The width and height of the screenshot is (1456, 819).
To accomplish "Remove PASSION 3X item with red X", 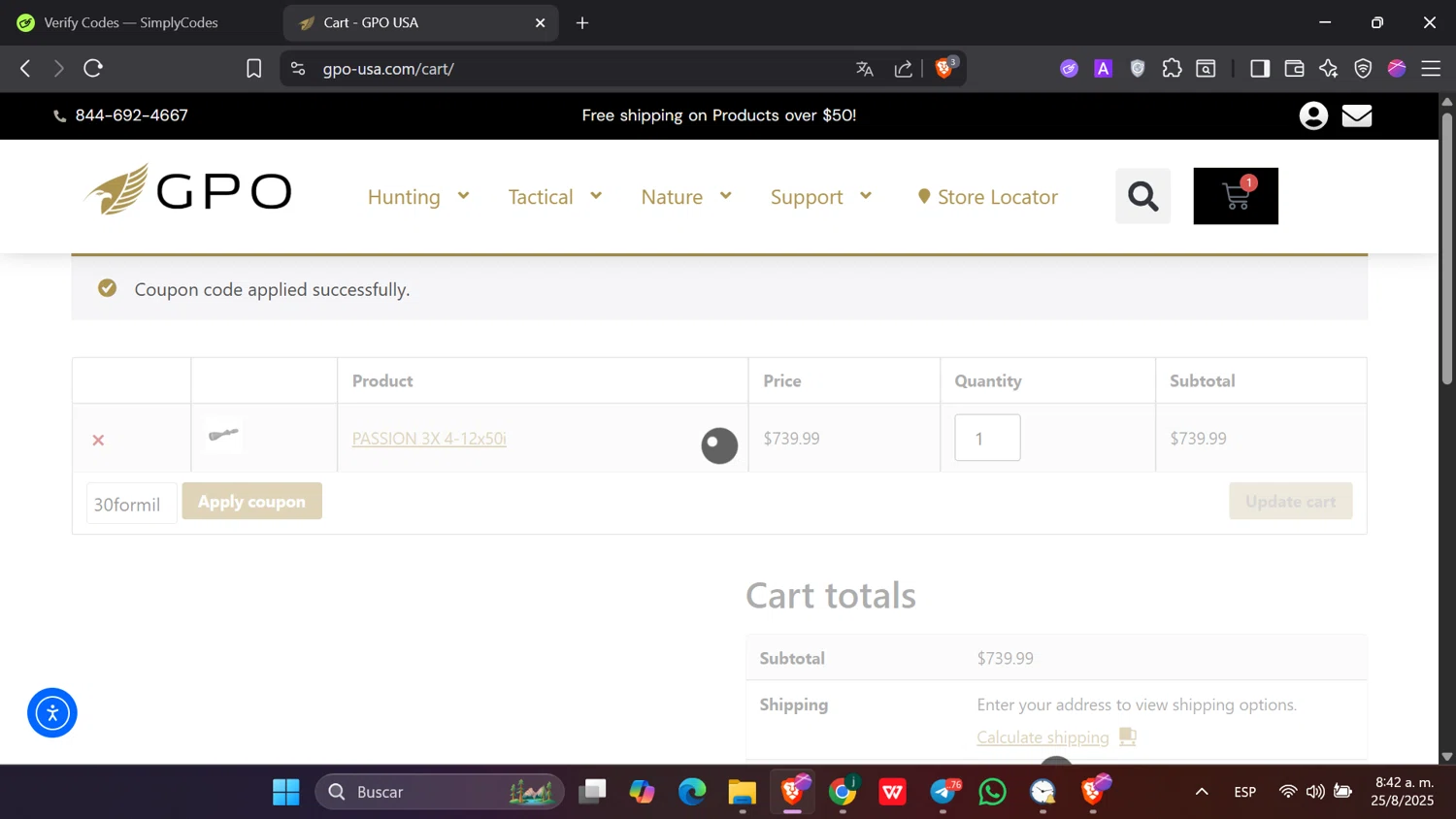I will (98, 440).
